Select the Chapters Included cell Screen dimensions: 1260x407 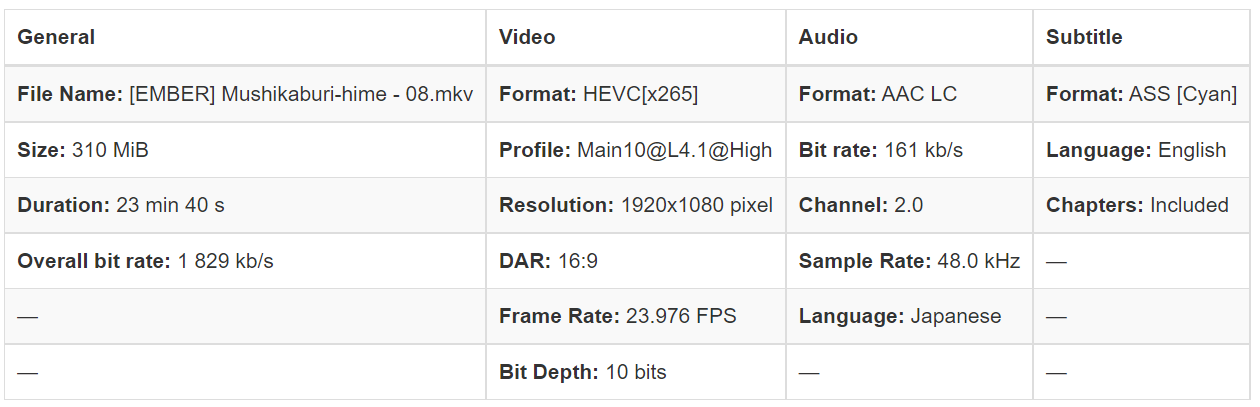(1137, 206)
